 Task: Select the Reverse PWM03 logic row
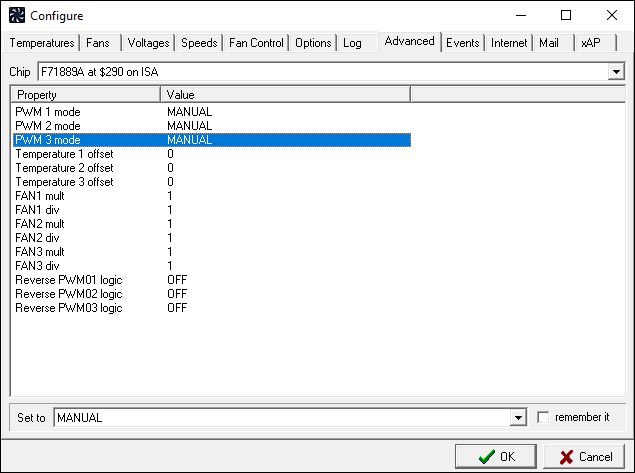pyautogui.click(x=212, y=308)
